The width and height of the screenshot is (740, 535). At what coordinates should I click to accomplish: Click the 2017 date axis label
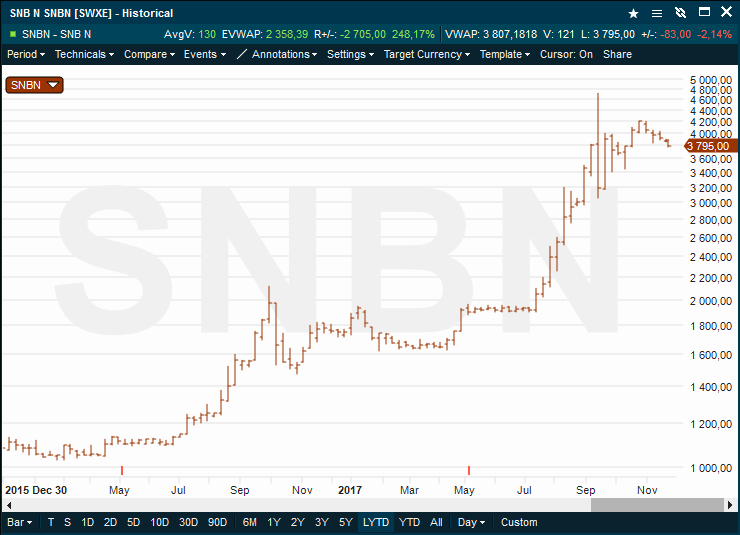point(350,490)
